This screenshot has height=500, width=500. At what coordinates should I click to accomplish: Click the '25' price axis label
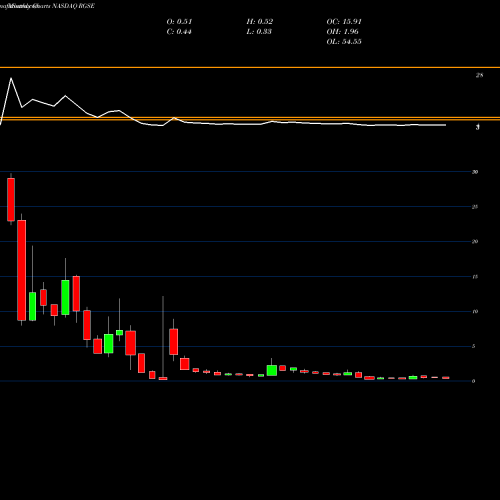tap(475, 207)
